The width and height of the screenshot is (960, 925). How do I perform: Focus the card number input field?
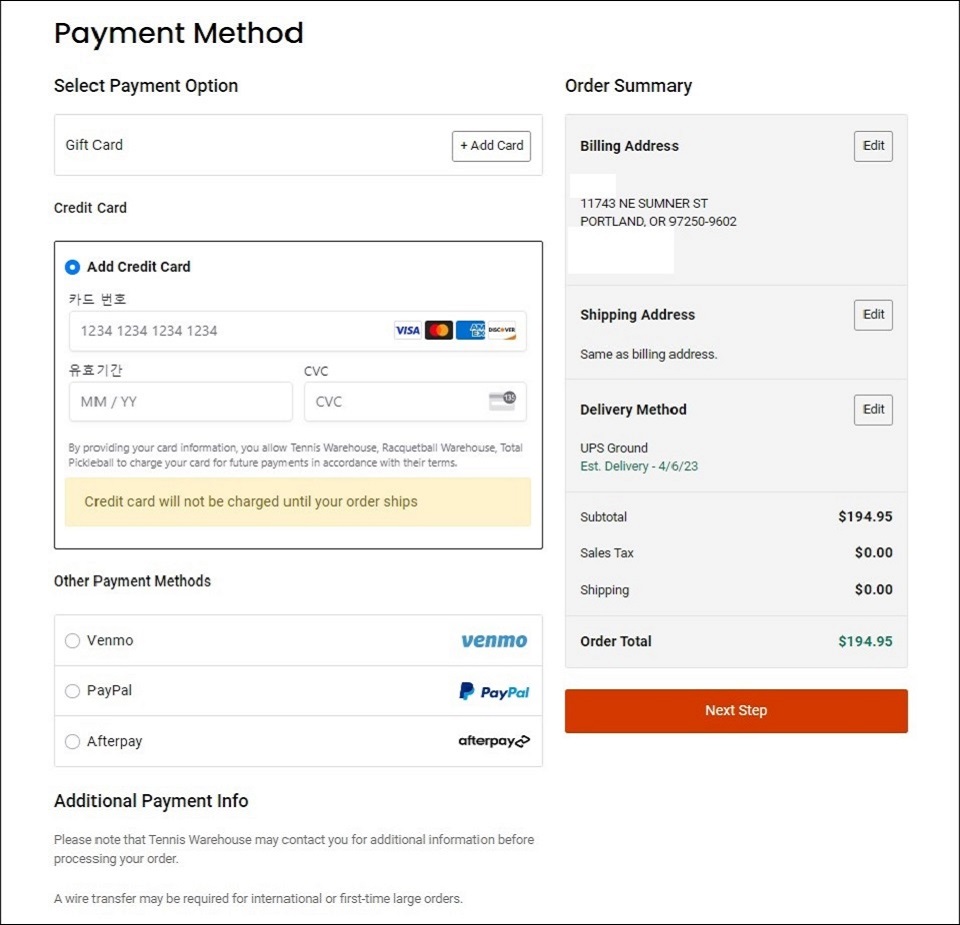click(298, 331)
